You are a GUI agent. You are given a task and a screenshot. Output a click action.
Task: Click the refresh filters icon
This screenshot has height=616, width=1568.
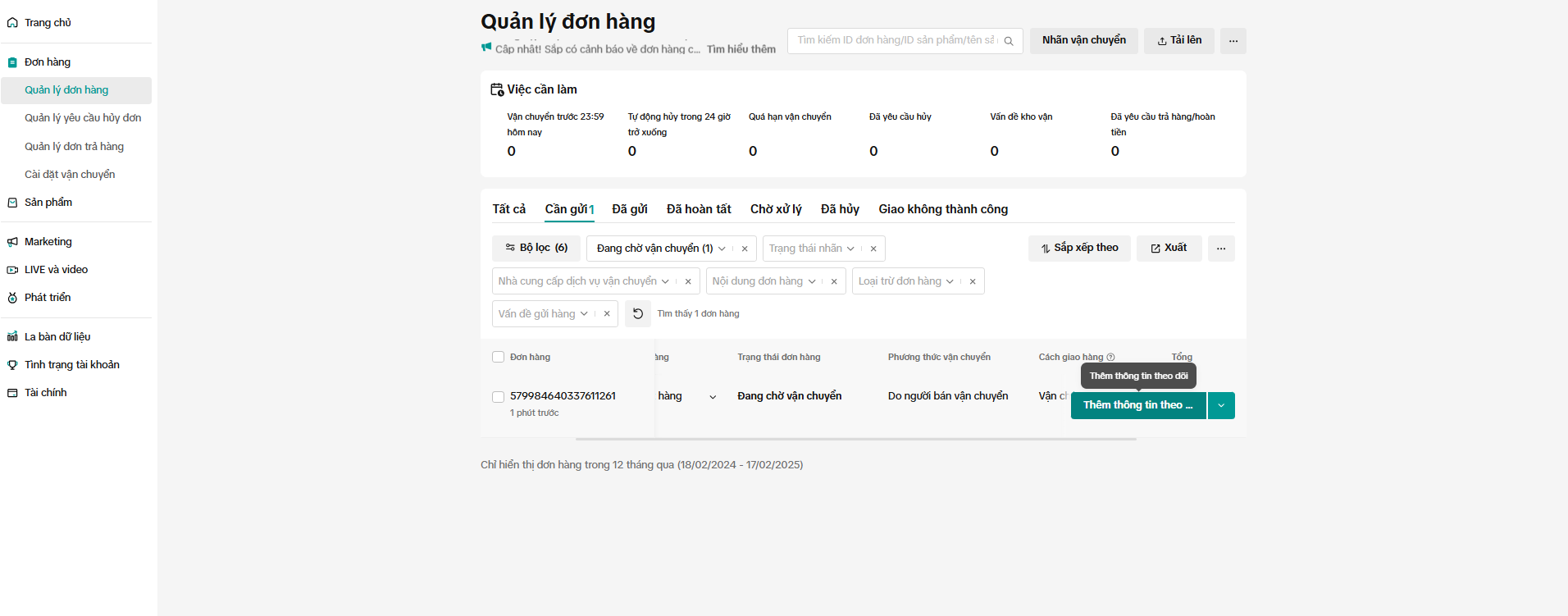pos(638,314)
